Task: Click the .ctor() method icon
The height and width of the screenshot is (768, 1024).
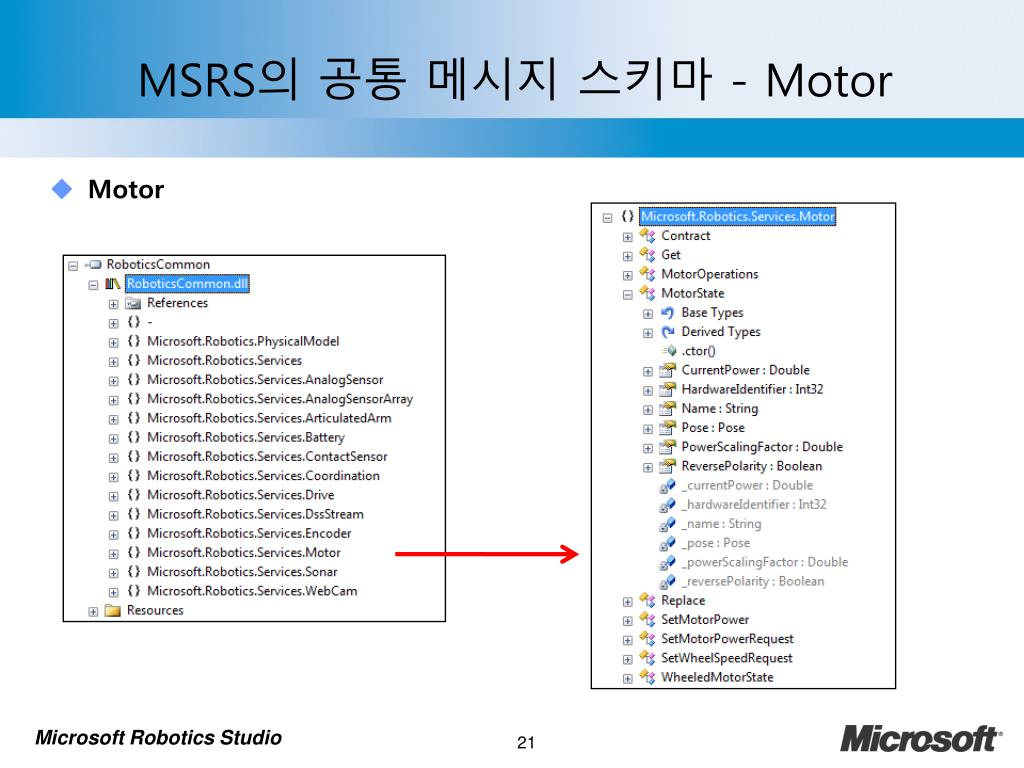Action: [x=669, y=351]
